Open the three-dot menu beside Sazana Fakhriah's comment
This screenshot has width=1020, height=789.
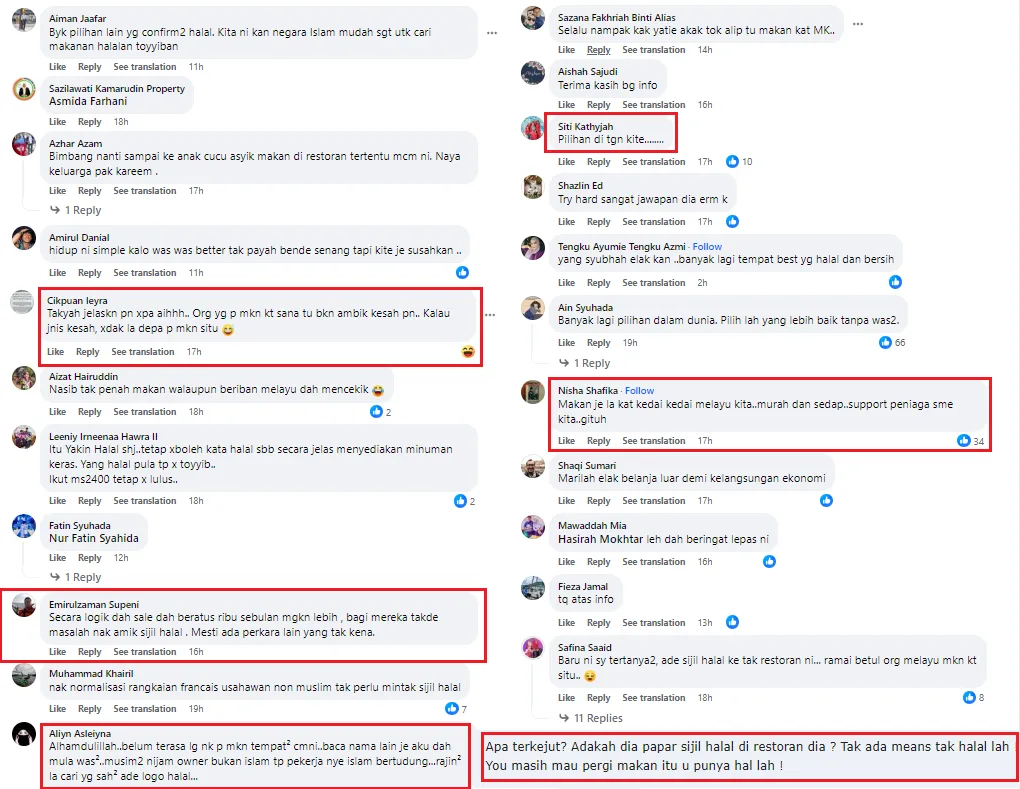[858, 24]
